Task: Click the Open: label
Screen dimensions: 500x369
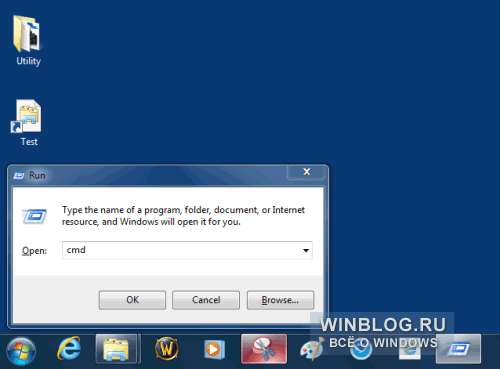Action: (34, 251)
